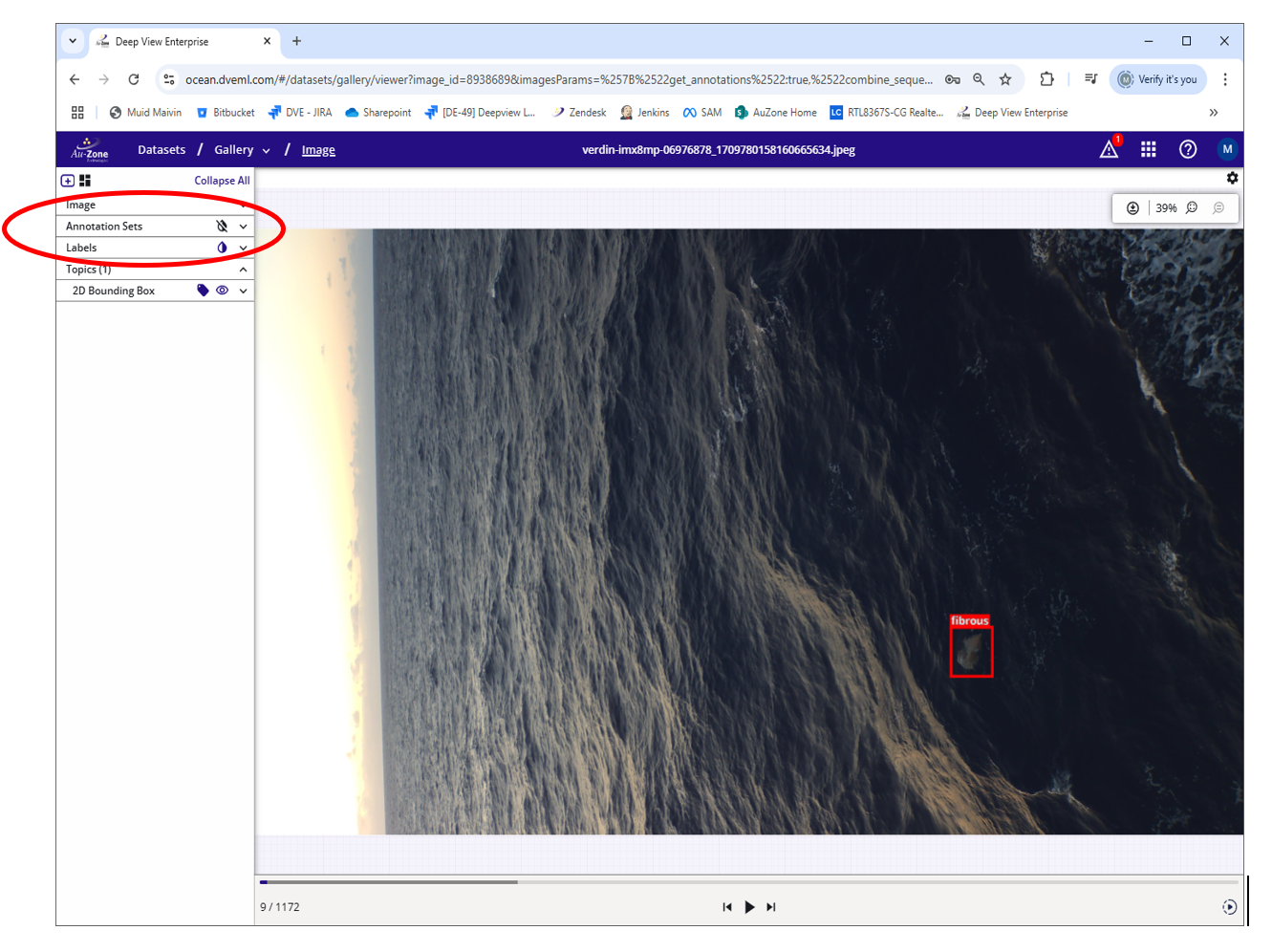Viewport: 1272px width, 952px height.
Task: Click the 39% zoom level value
Action: point(1166,208)
